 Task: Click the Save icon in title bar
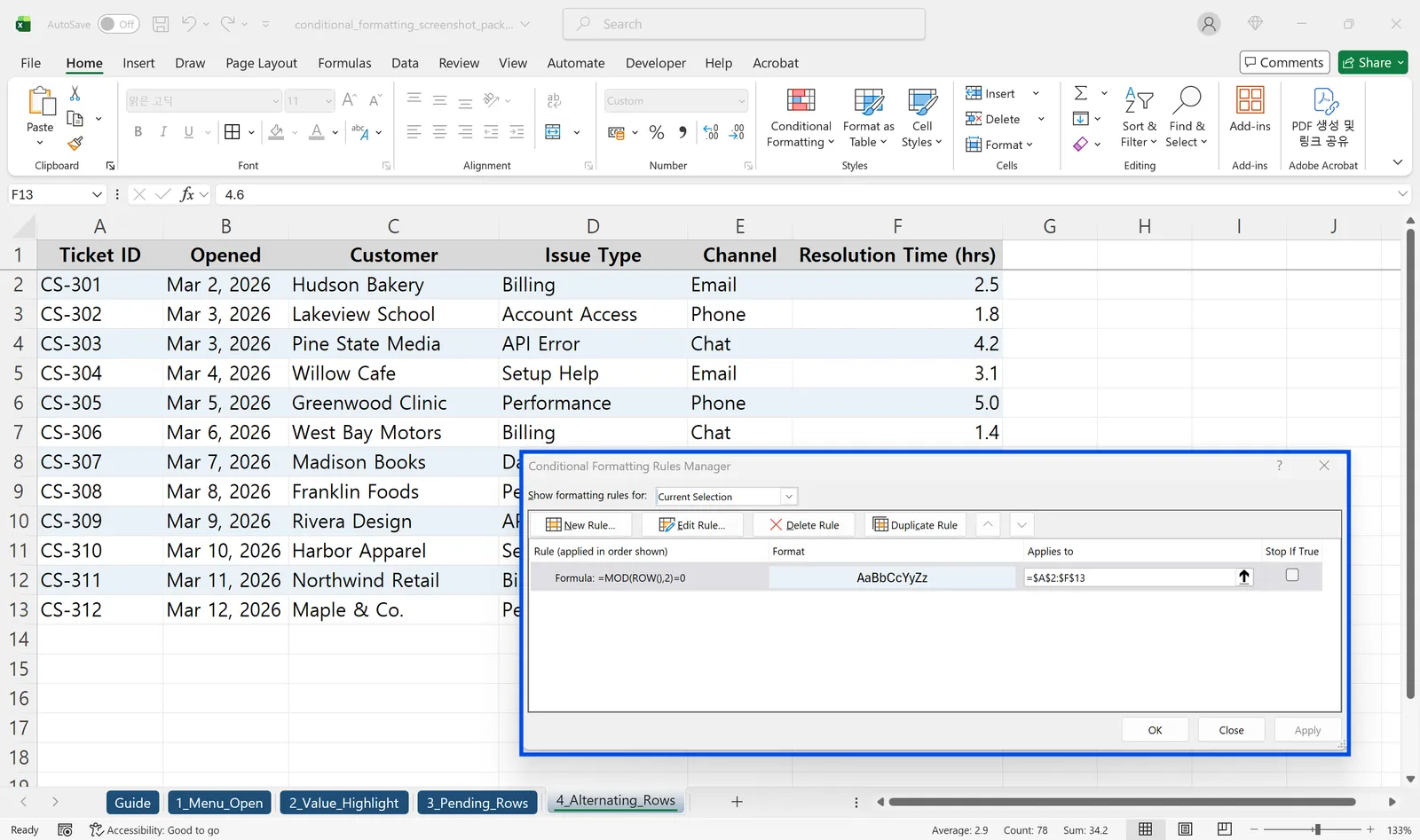pos(161,24)
